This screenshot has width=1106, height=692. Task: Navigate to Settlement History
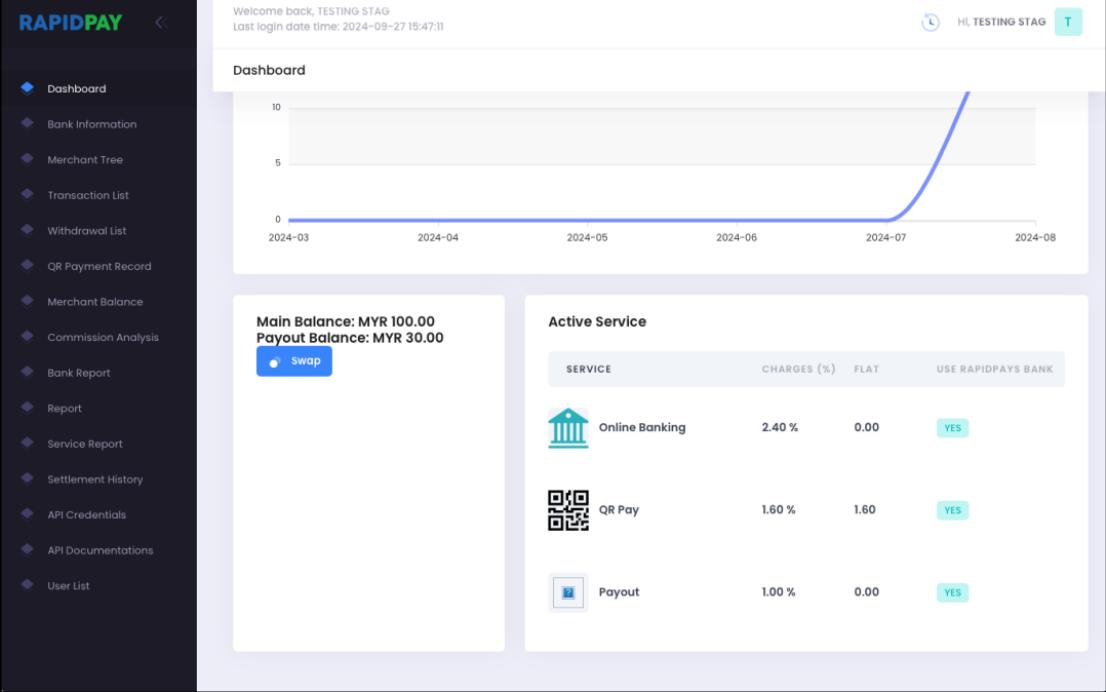[95, 479]
